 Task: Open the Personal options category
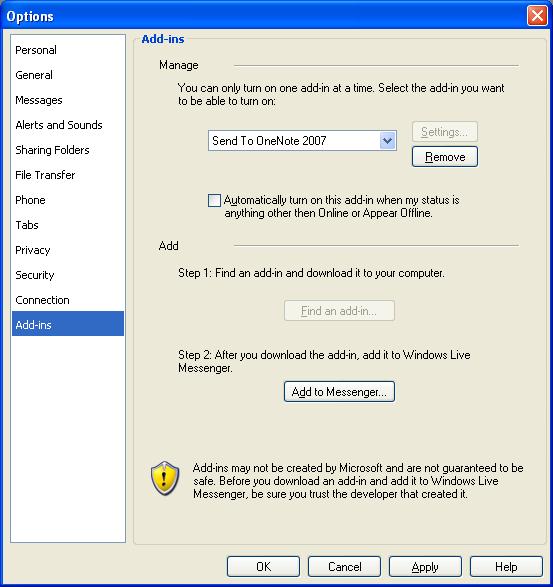point(68,50)
